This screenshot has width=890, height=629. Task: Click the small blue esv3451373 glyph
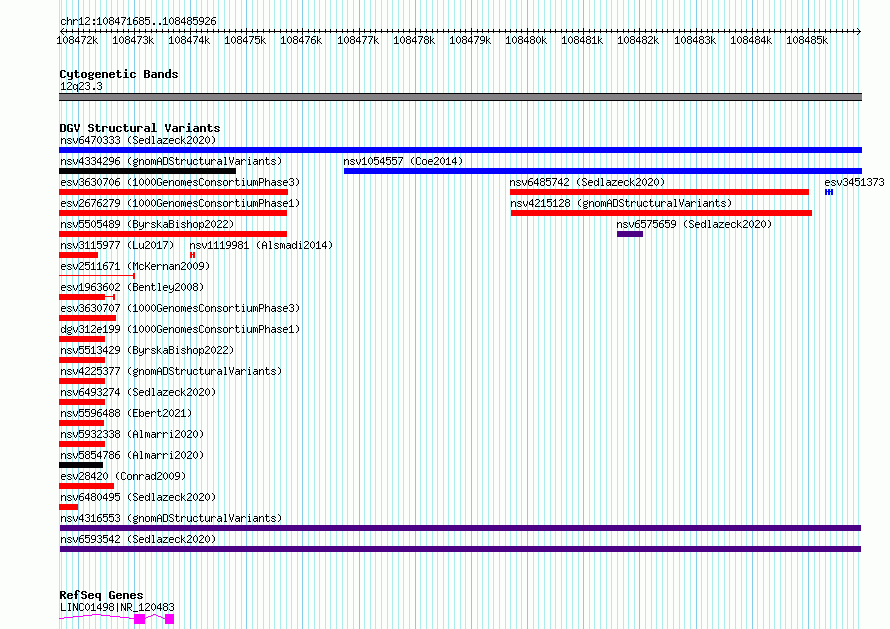tap(829, 192)
